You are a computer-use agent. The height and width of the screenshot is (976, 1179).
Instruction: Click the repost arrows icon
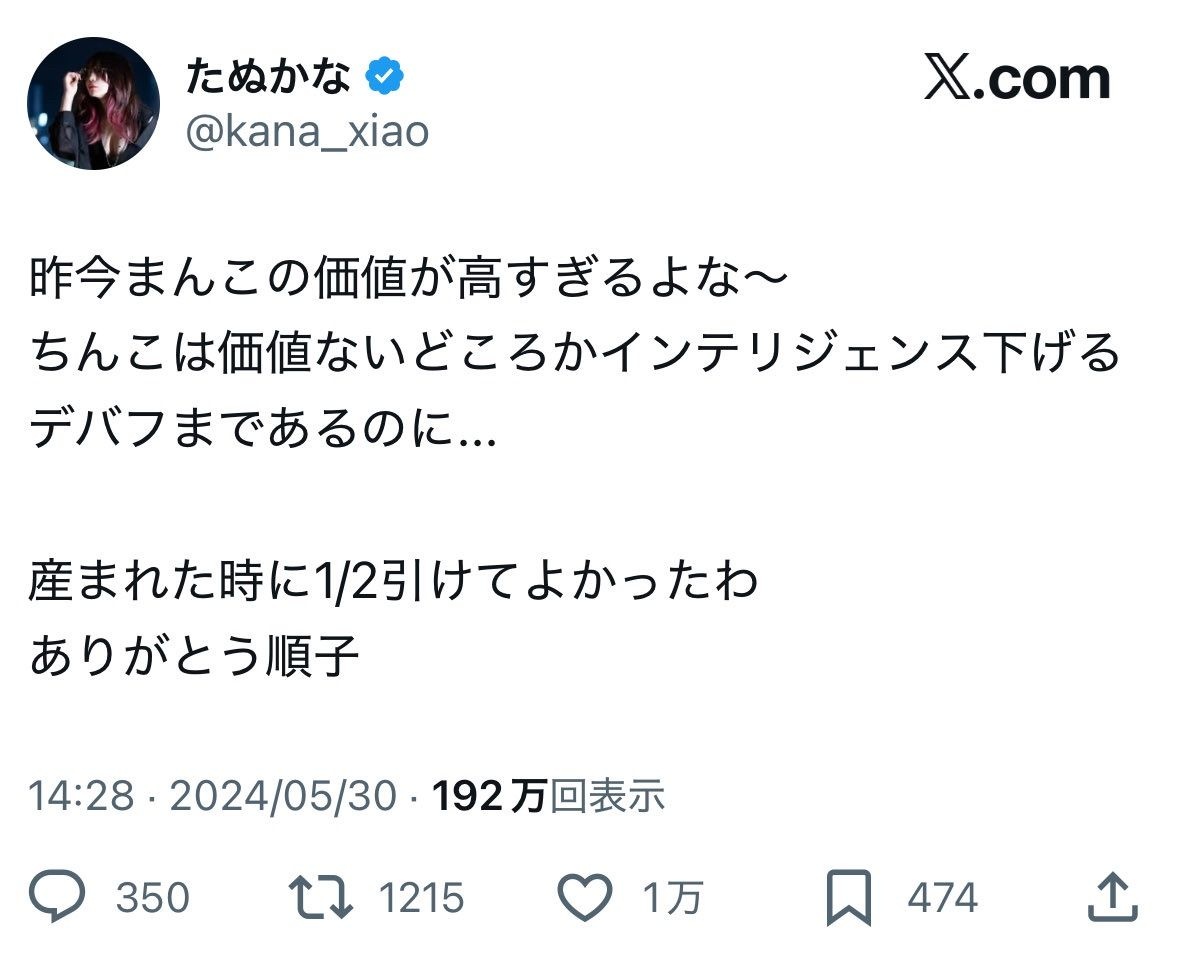(x=320, y=898)
